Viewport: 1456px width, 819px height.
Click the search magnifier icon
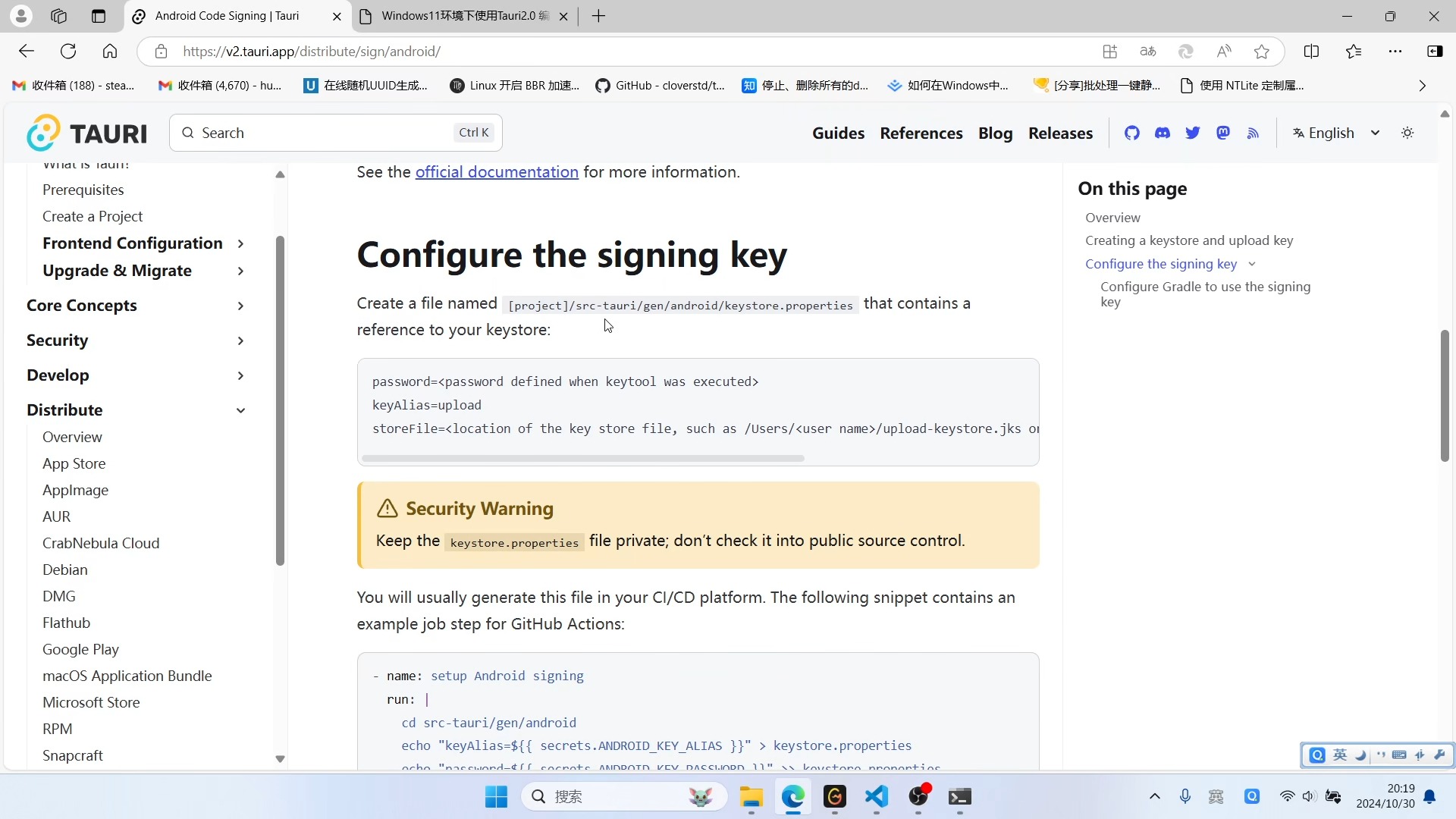pos(188,132)
